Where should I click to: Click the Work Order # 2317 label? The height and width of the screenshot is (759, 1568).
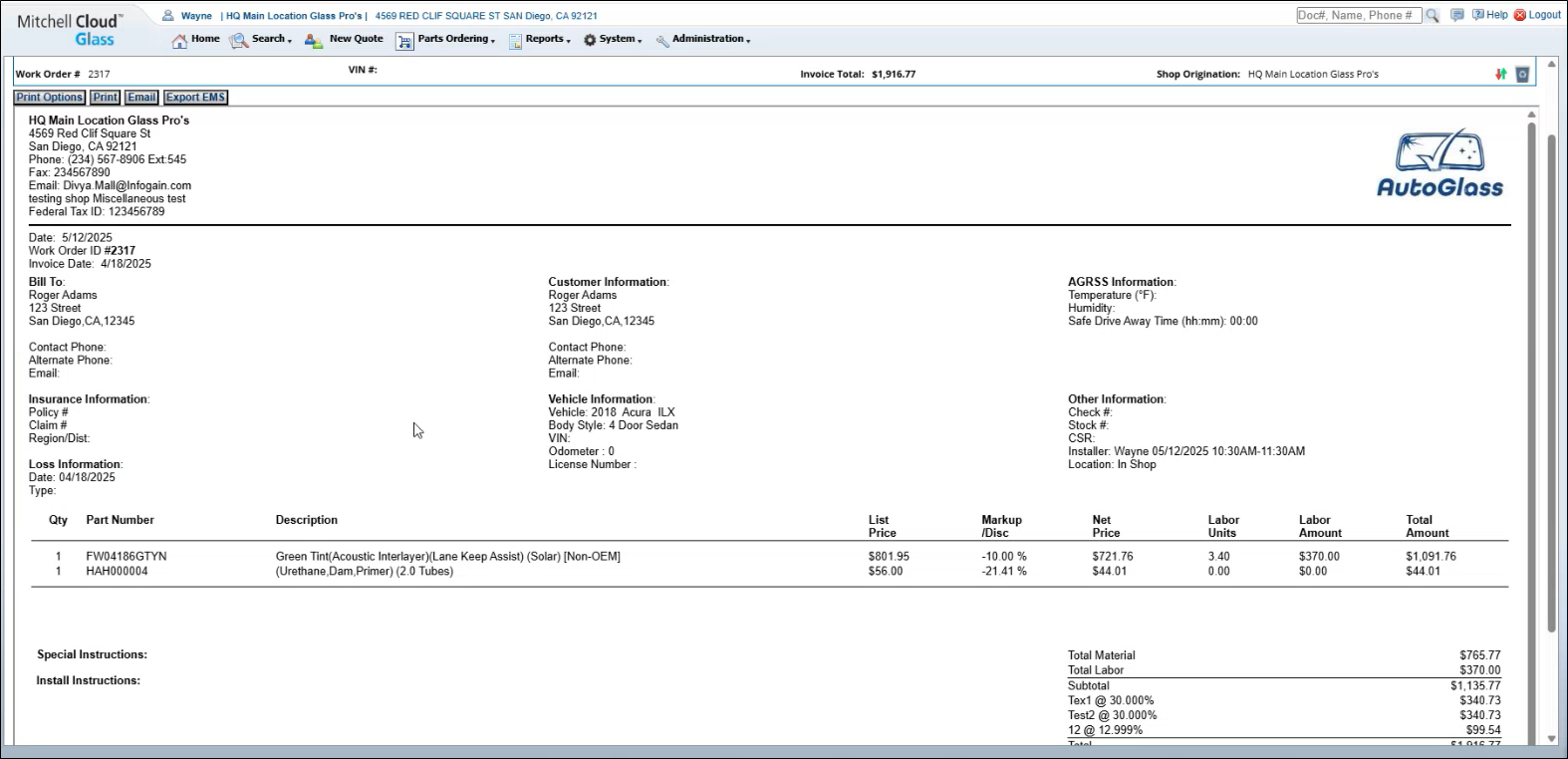coord(63,75)
